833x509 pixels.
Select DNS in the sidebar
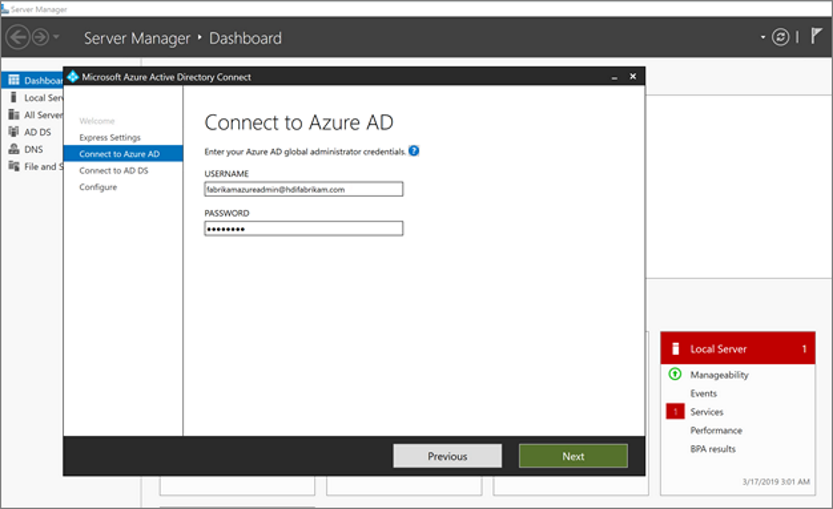(x=33, y=149)
